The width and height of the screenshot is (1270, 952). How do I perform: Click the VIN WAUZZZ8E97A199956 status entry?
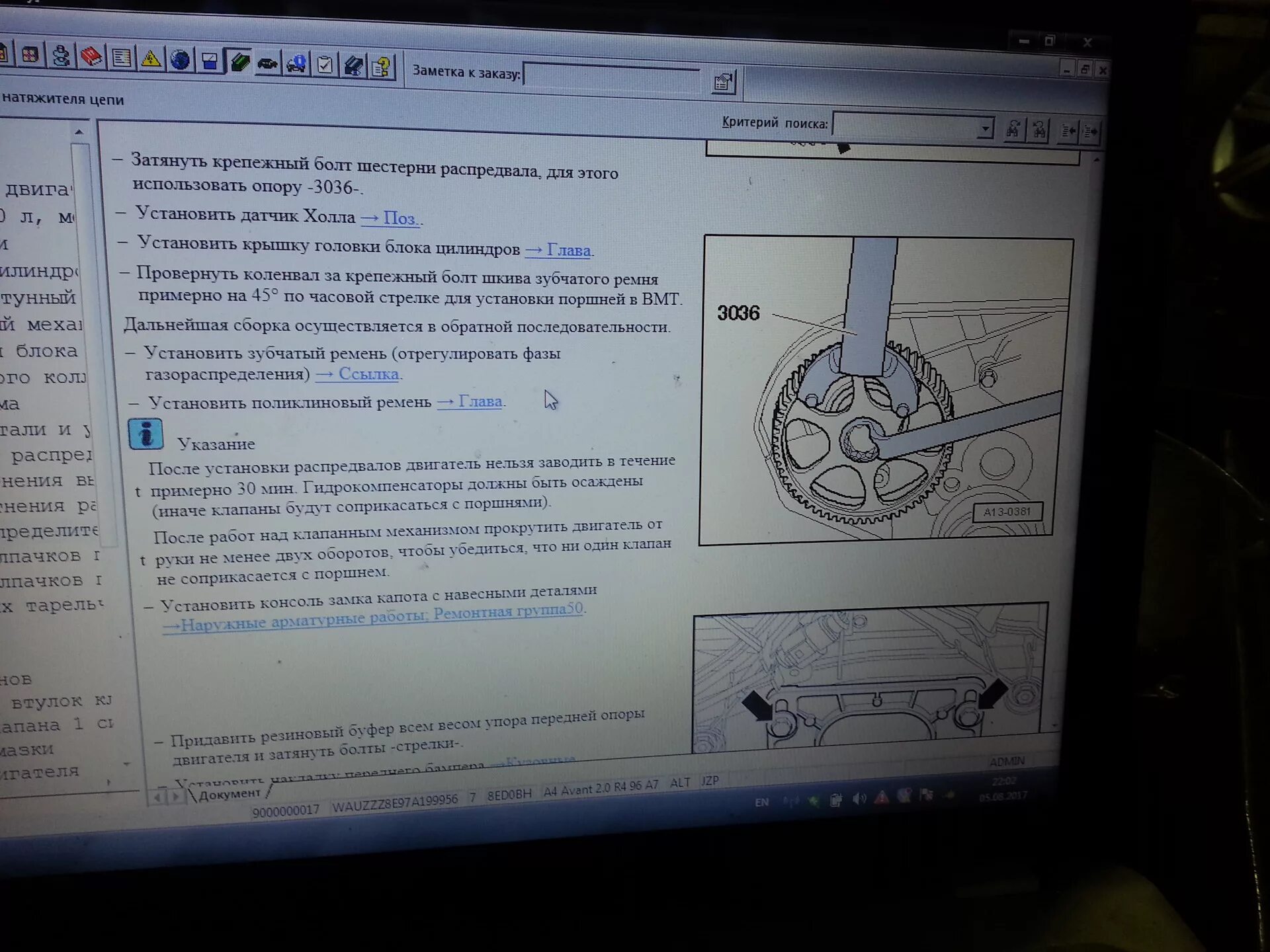pyautogui.click(x=394, y=804)
